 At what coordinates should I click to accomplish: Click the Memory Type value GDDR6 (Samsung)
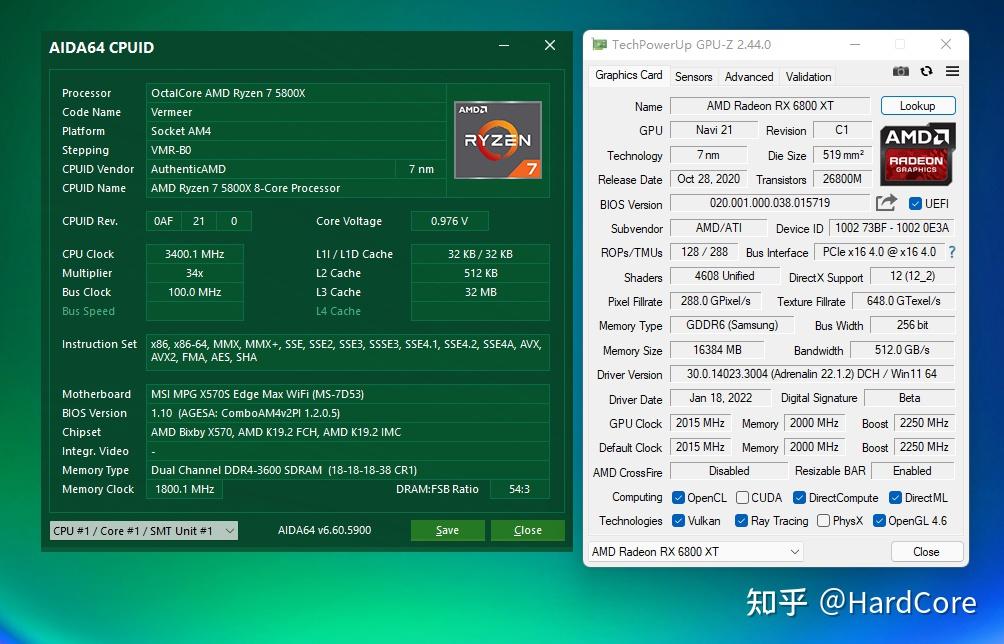(732, 325)
